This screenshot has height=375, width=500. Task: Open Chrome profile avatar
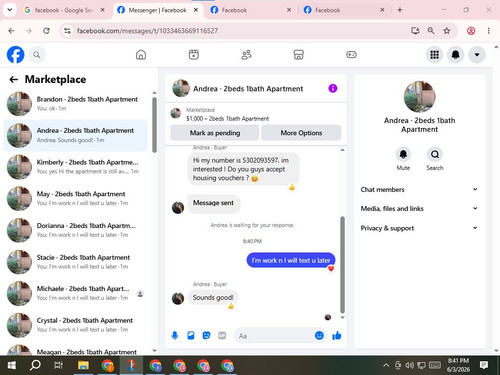(x=471, y=31)
